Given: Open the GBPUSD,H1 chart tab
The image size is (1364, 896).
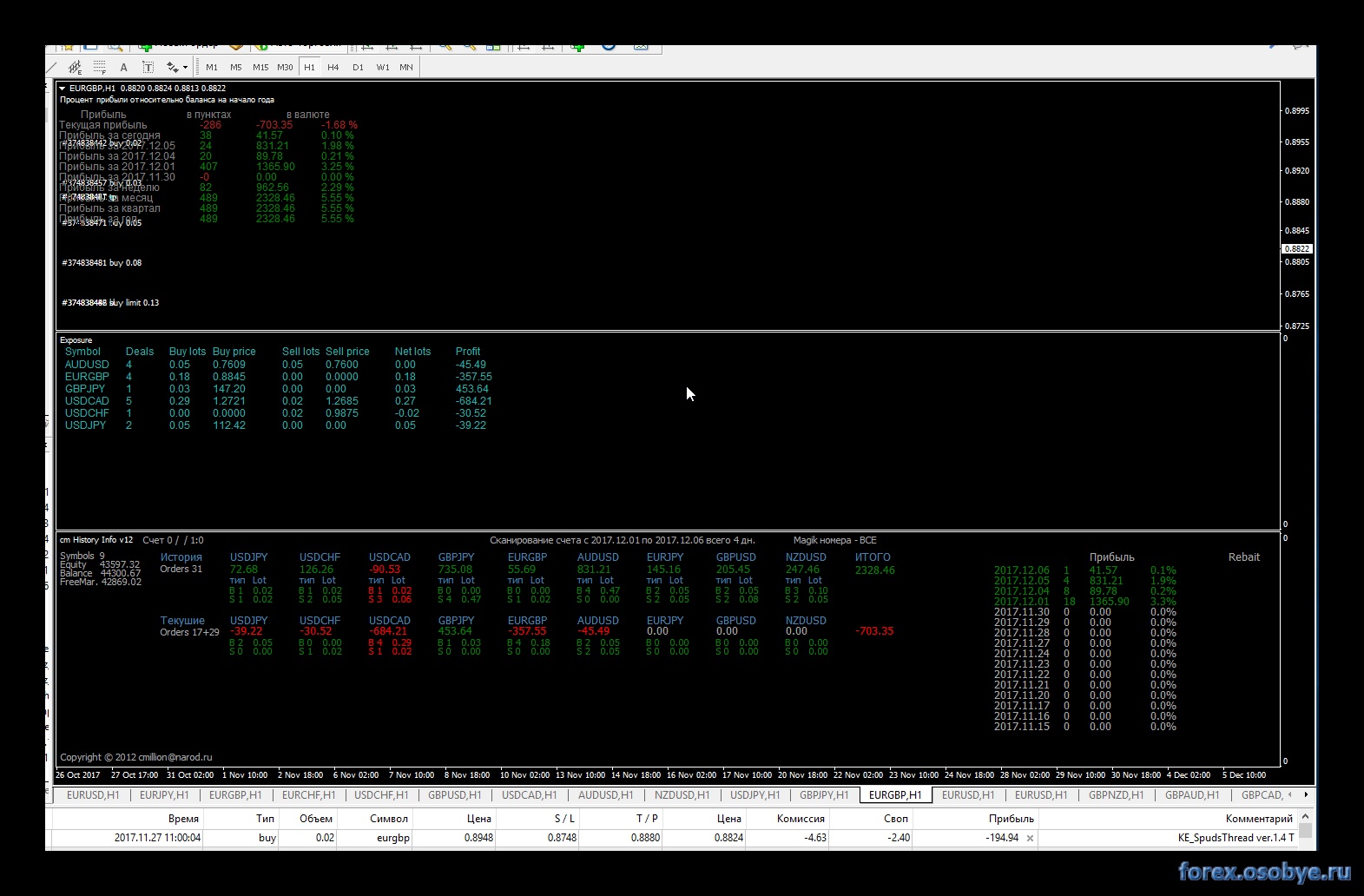Looking at the screenshot, I should pyautogui.click(x=454, y=794).
